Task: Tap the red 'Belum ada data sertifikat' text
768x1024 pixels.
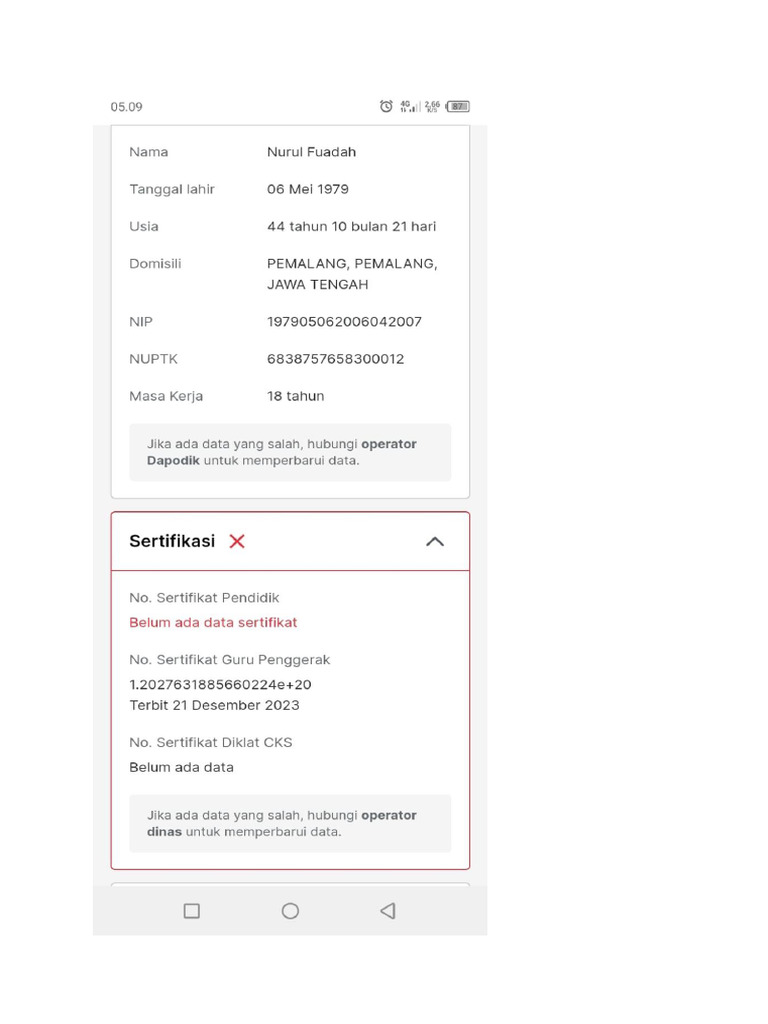Action: coord(213,622)
